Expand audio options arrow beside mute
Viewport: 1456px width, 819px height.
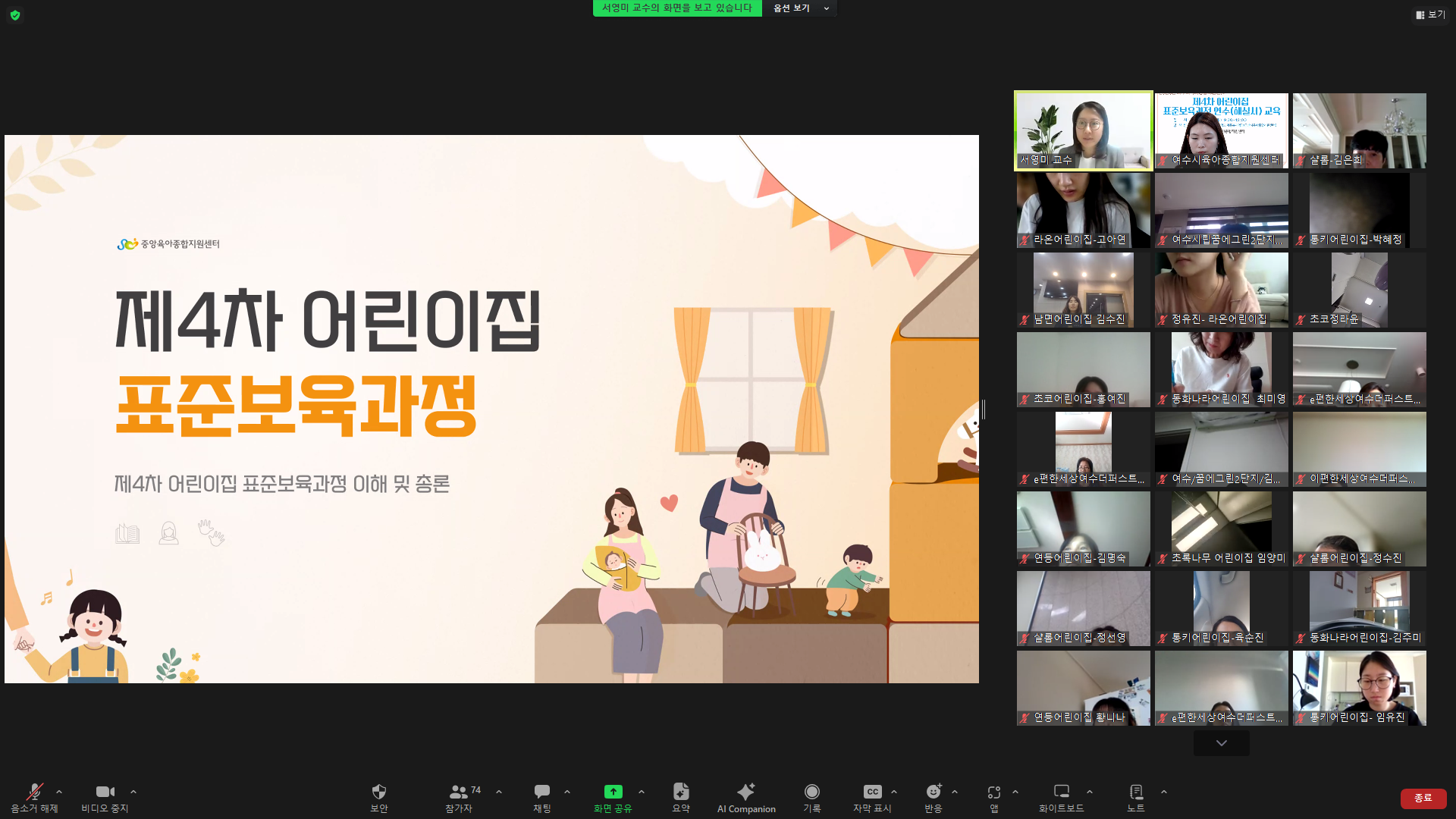[x=59, y=792]
